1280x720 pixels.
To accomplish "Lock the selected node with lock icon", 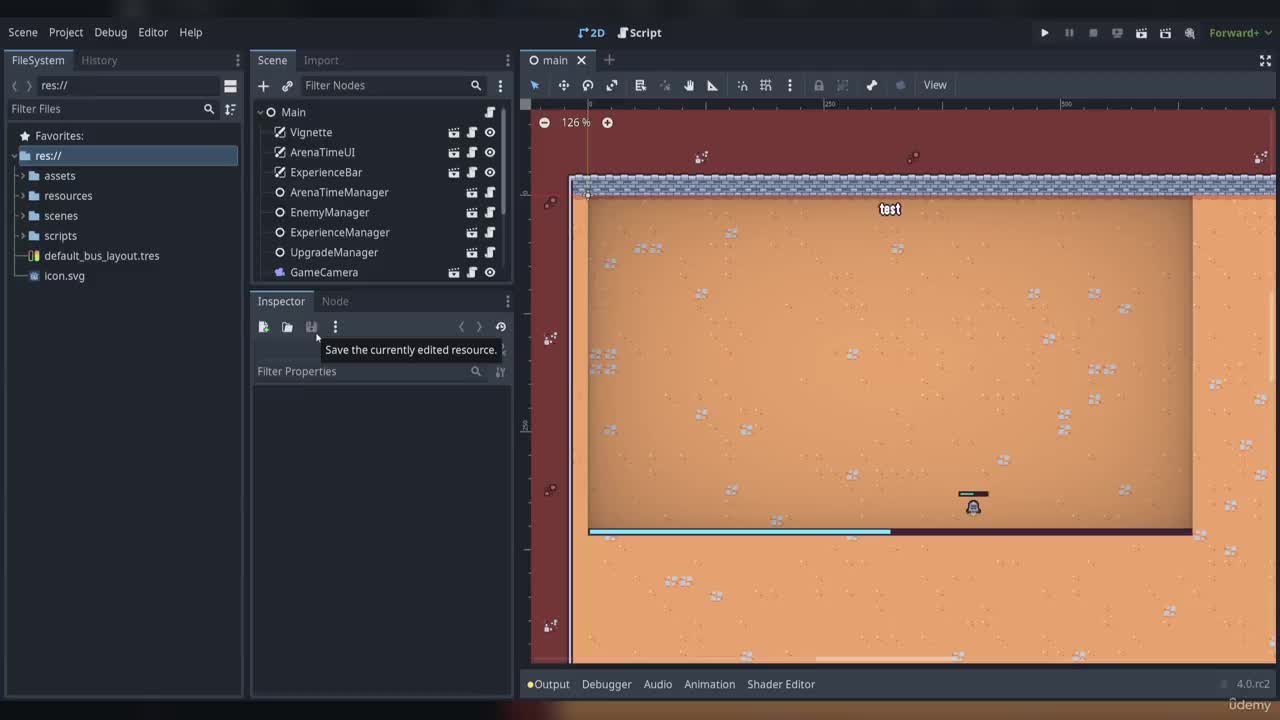I will coord(819,85).
